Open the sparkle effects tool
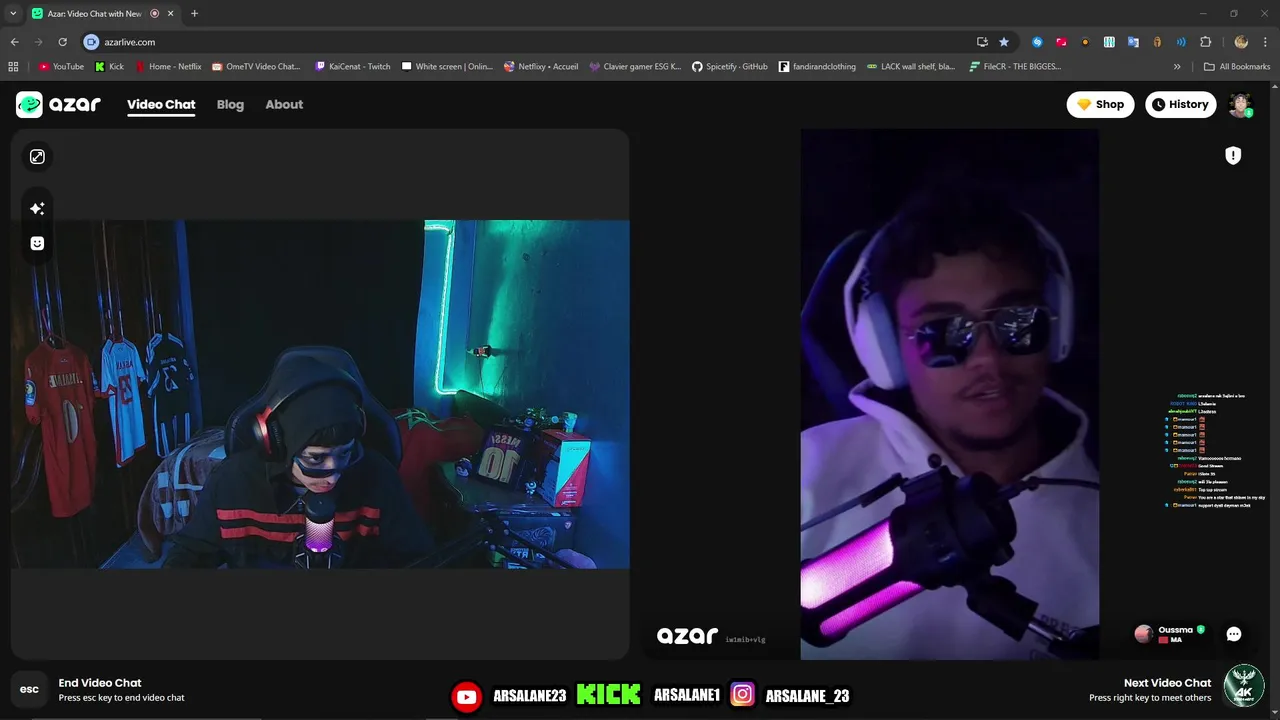This screenshot has height=720, width=1280. [37, 208]
